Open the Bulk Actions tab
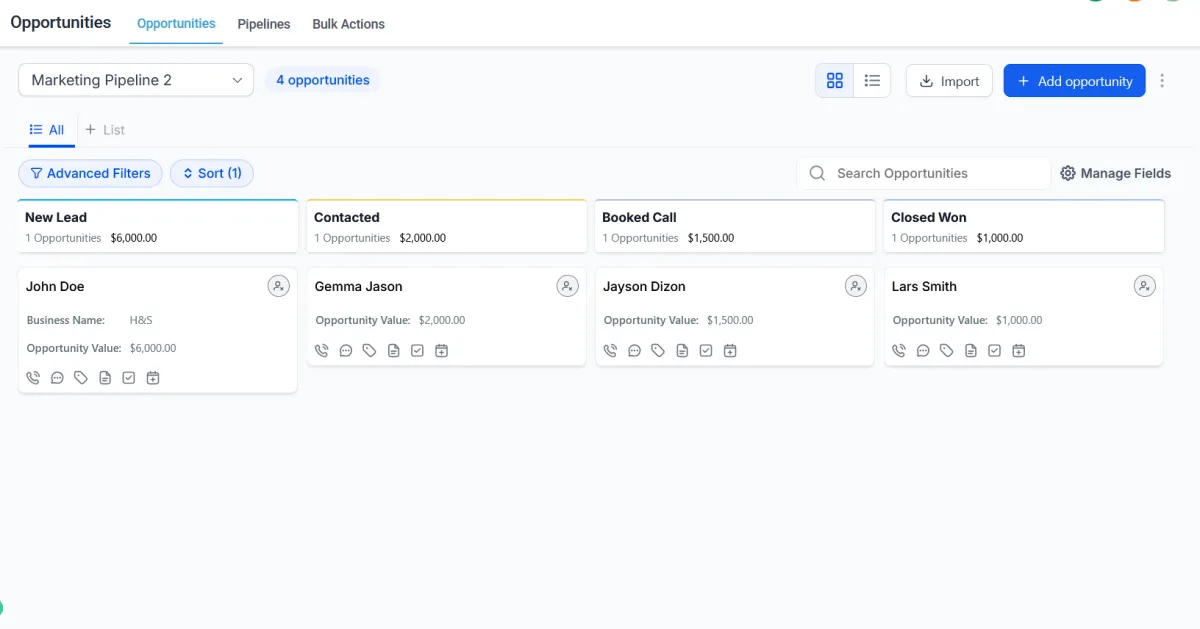 (348, 24)
